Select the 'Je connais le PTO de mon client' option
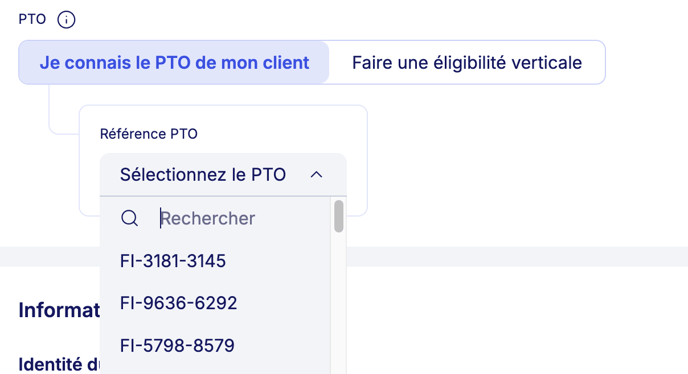 point(174,62)
